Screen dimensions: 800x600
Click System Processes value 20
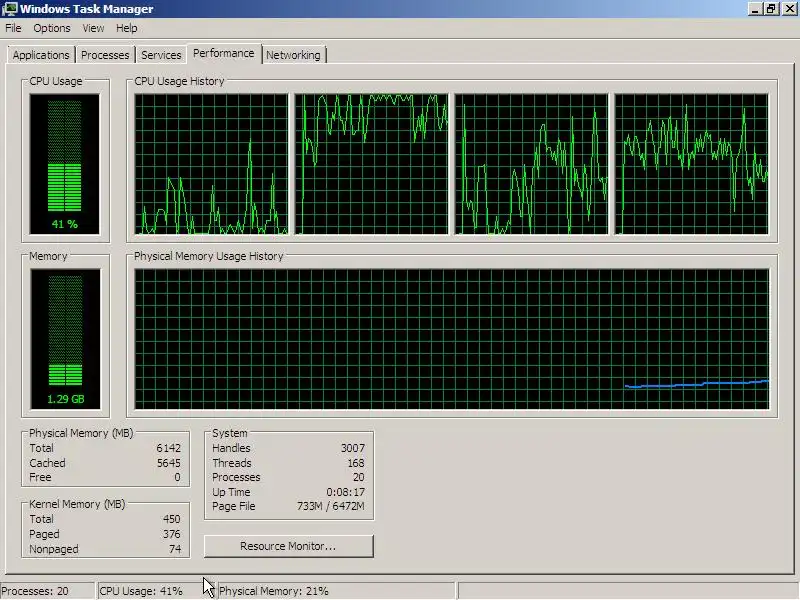(x=359, y=478)
